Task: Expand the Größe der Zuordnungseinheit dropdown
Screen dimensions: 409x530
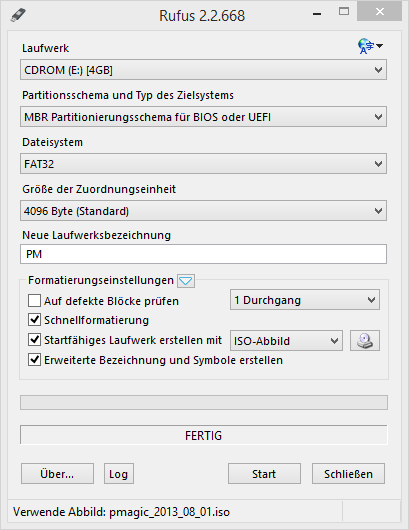Action: pyautogui.click(x=203, y=211)
